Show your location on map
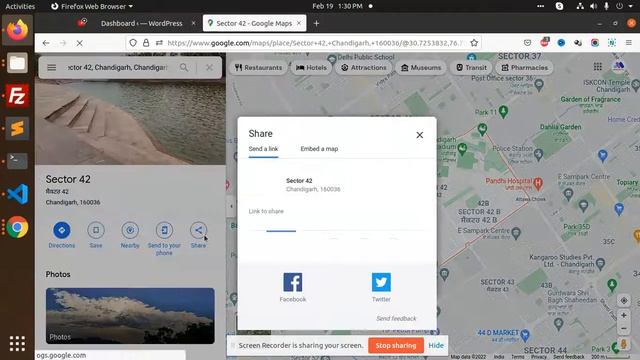640x360 pixels. pos(624,301)
